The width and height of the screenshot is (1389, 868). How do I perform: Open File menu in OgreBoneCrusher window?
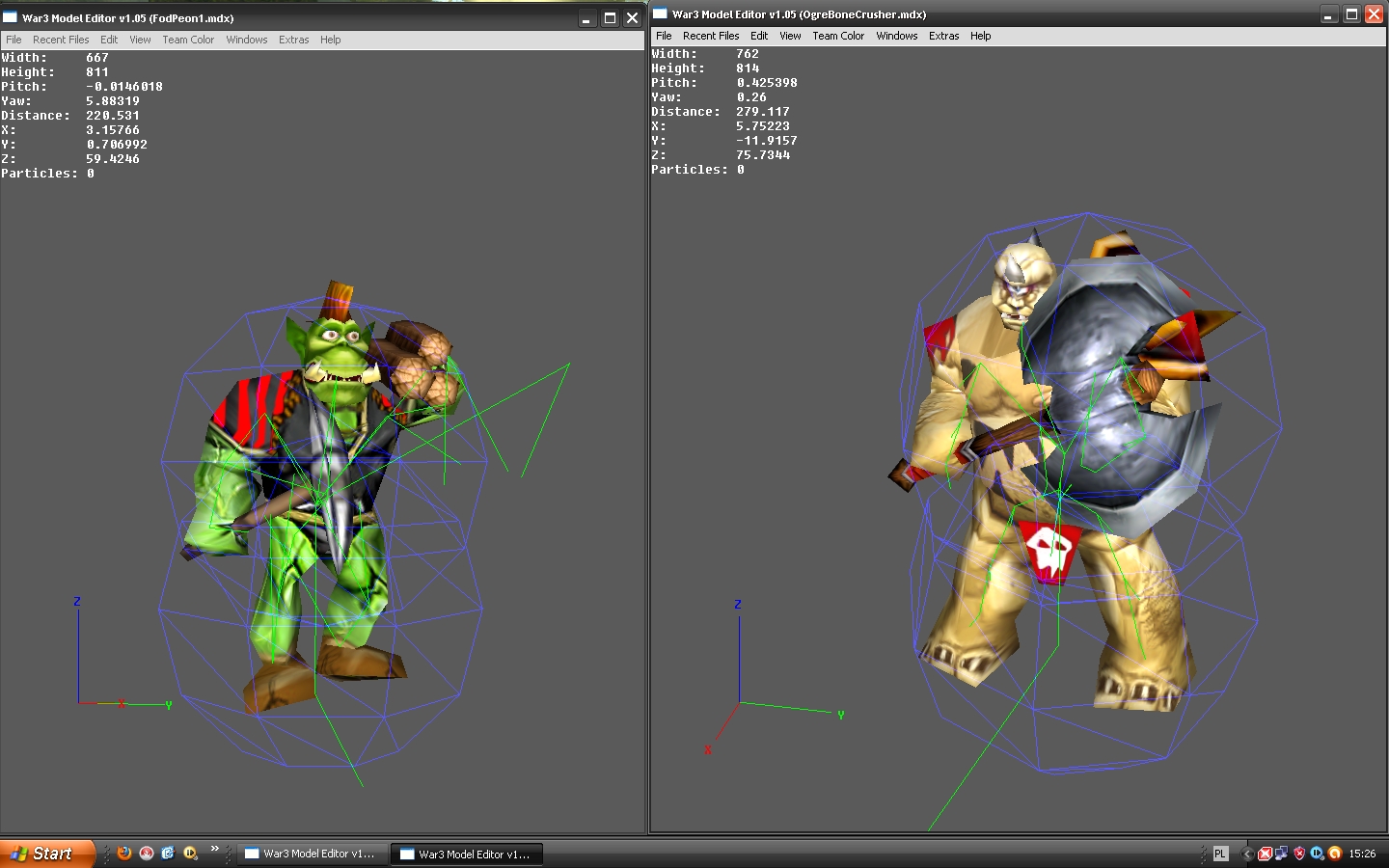664,36
